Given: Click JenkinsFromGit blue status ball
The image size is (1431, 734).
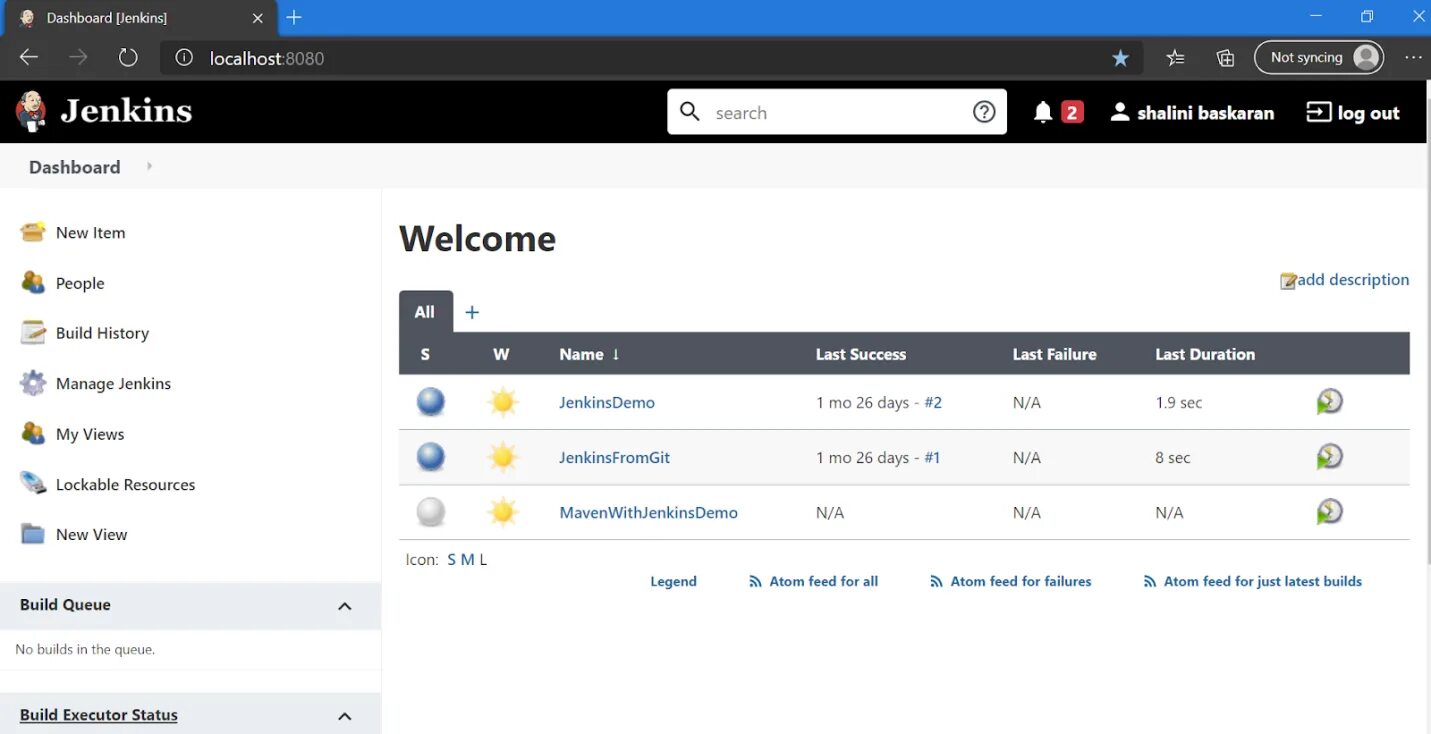Looking at the screenshot, I should click(431, 457).
